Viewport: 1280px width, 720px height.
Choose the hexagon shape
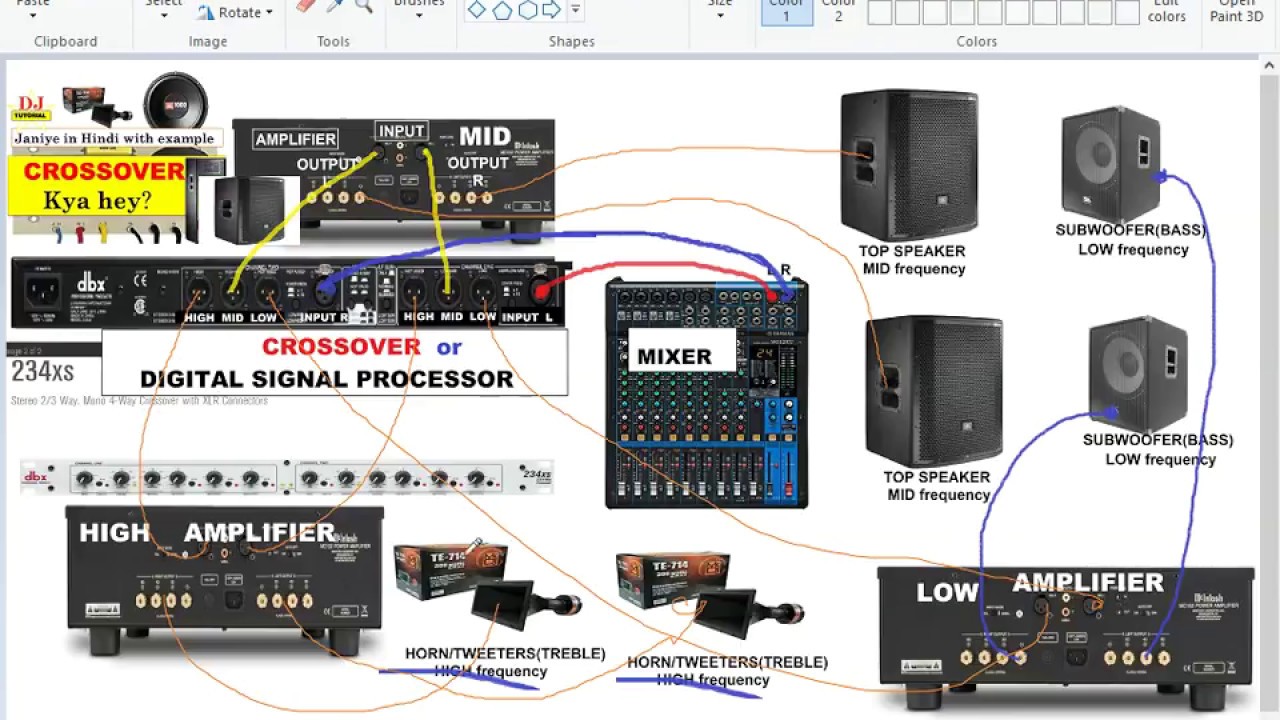coord(527,10)
